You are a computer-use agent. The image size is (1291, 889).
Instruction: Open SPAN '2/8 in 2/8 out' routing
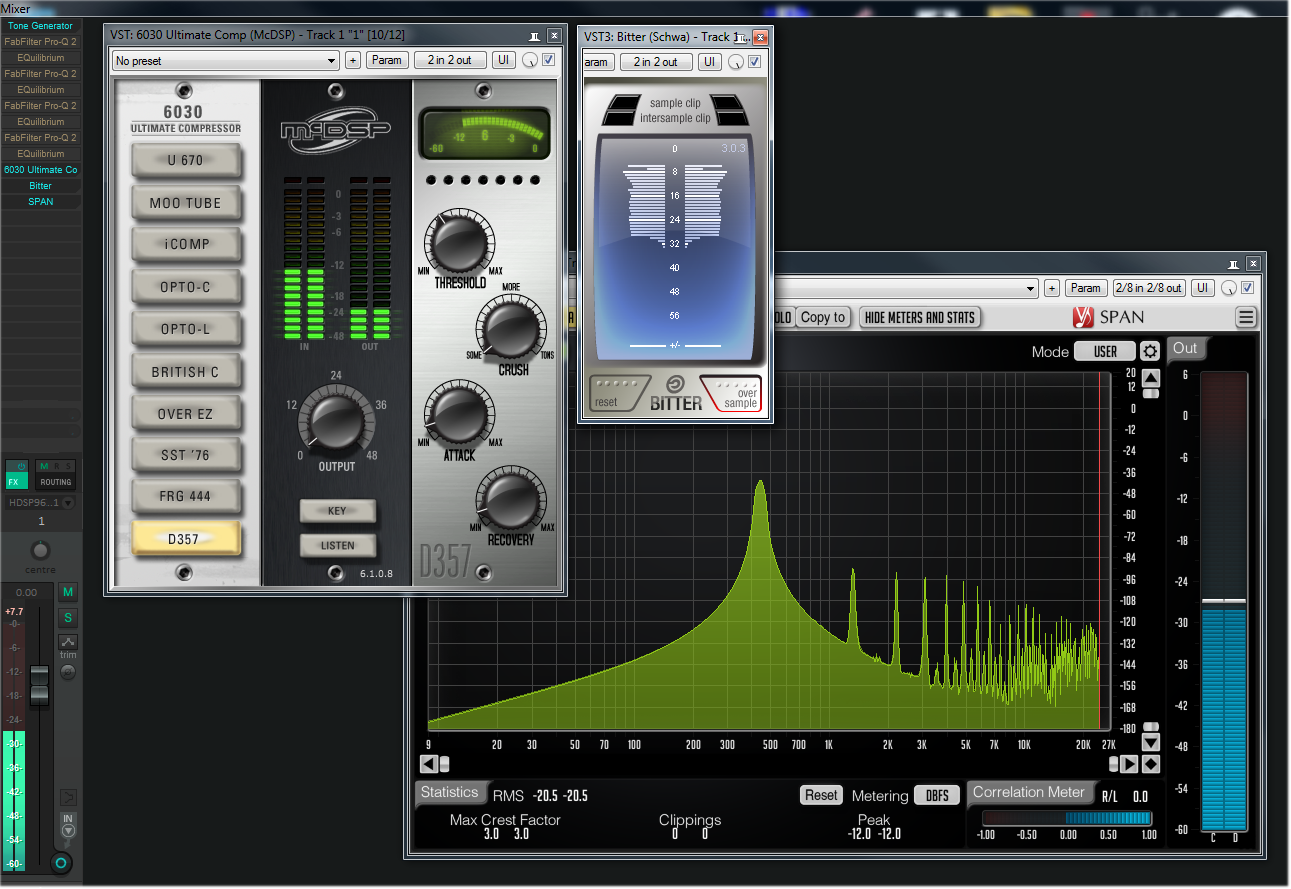[1149, 288]
